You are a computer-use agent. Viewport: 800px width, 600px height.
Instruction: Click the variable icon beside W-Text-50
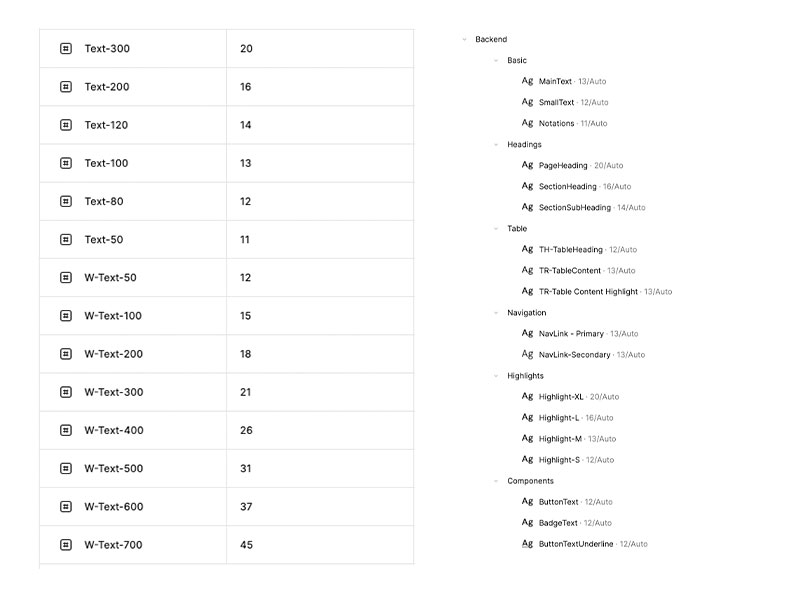click(x=66, y=278)
